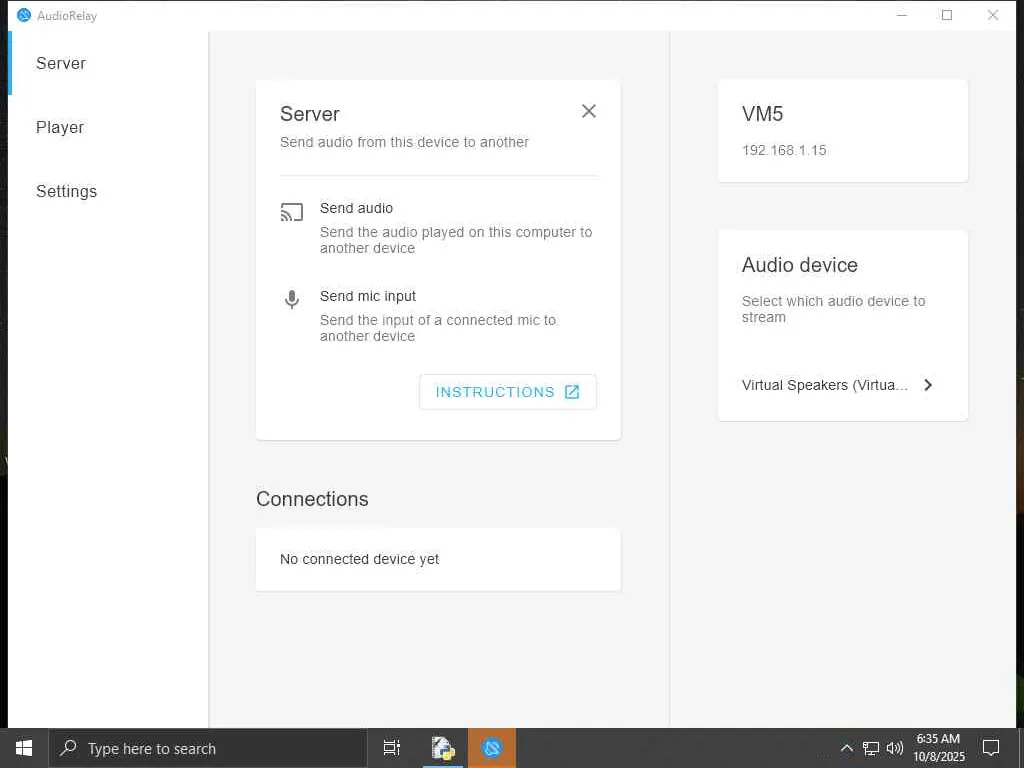1024x768 pixels.
Task: Show hidden system tray icons
Action: point(846,748)
